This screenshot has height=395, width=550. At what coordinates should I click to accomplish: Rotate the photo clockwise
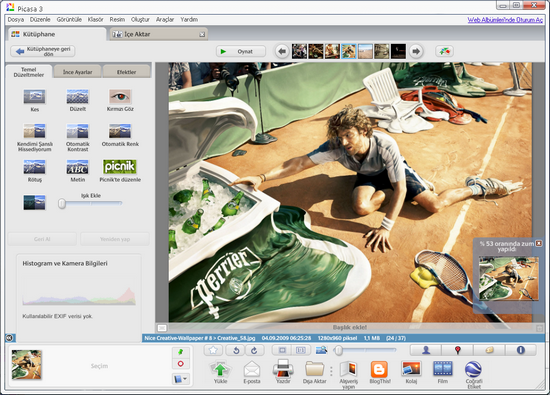click(254, 350)
